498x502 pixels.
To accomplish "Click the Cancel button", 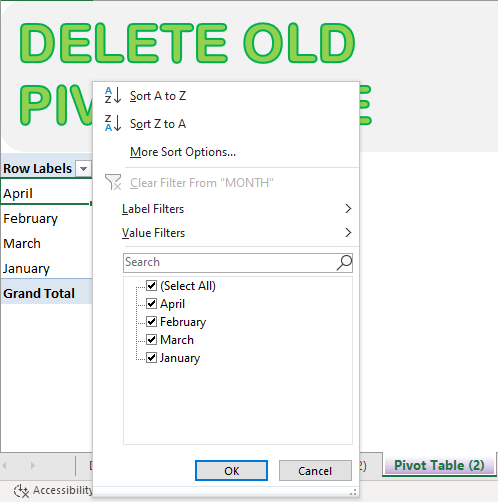I will (315, 471).
